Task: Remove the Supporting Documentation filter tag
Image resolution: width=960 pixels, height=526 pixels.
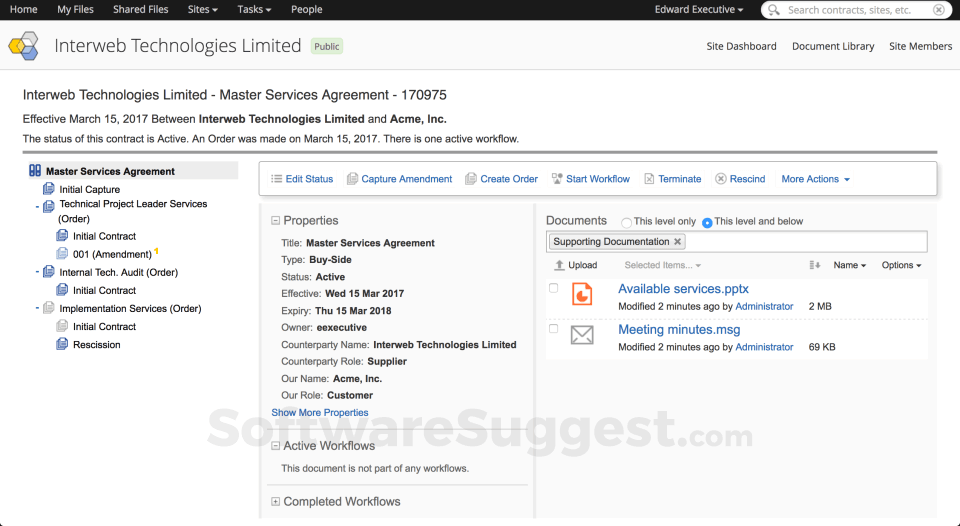Action: pyautogui.click(x=677, y=242)
